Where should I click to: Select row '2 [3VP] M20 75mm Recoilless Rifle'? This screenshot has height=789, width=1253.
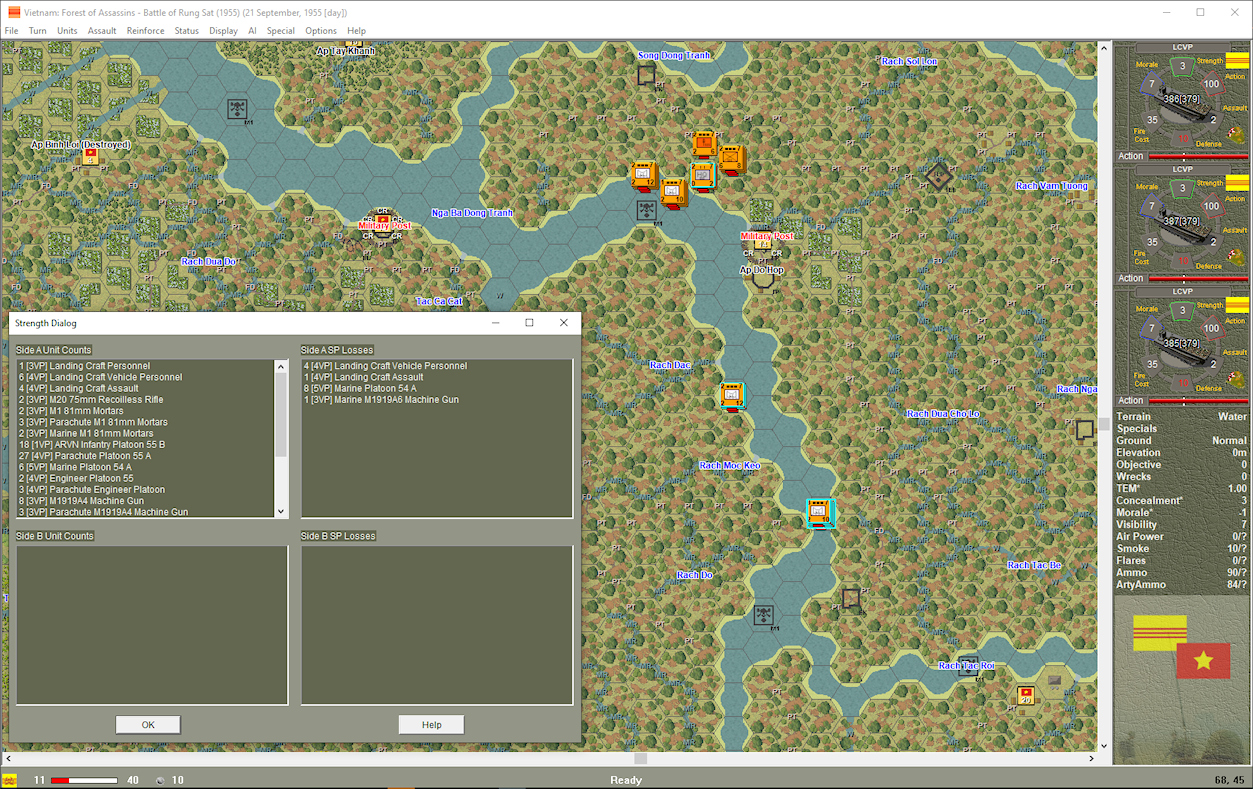pyautogui.click(x=145, y=400)
